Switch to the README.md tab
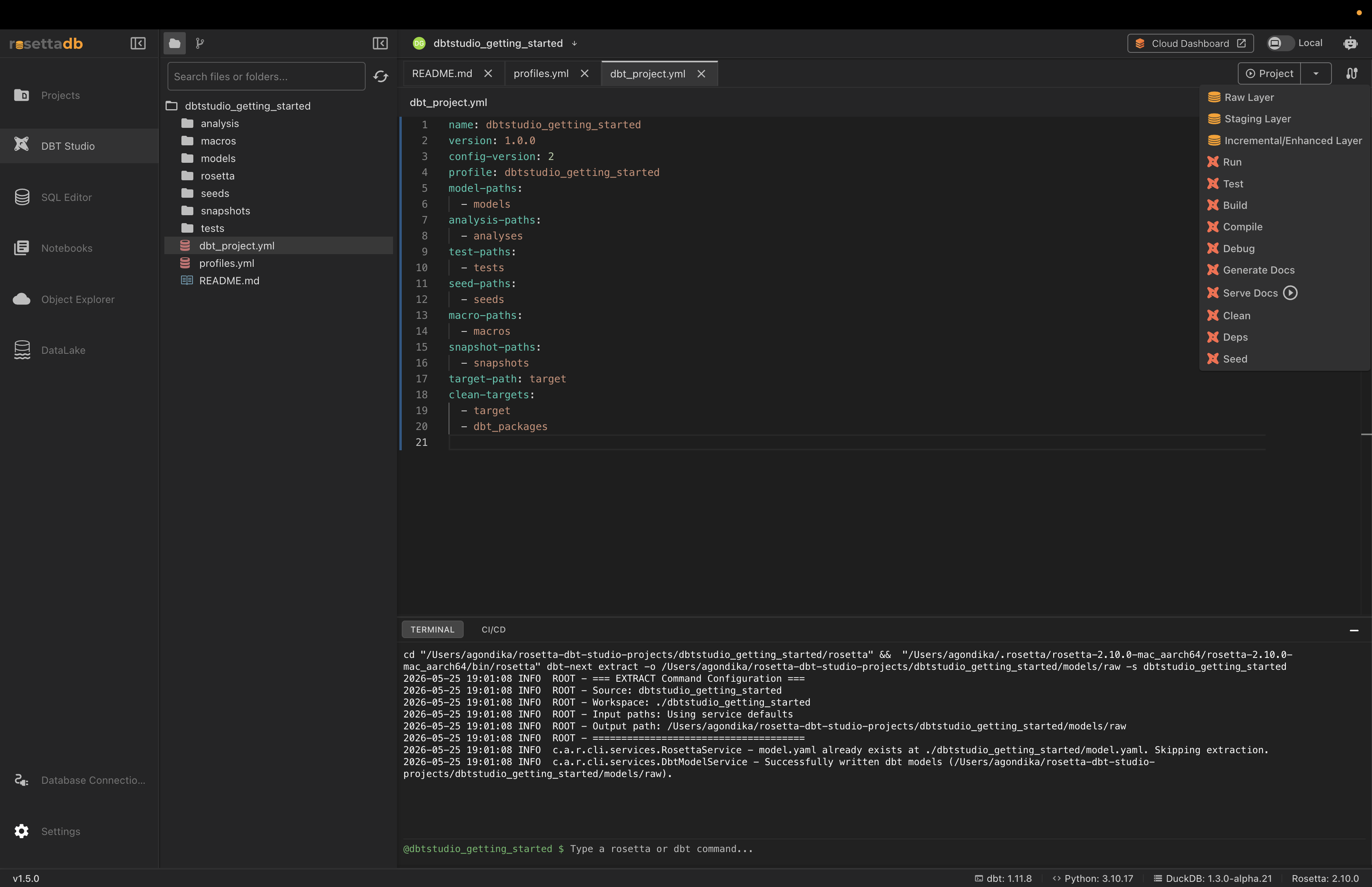This screenshot has height=887, width=1372. click(x=441, y=74)
